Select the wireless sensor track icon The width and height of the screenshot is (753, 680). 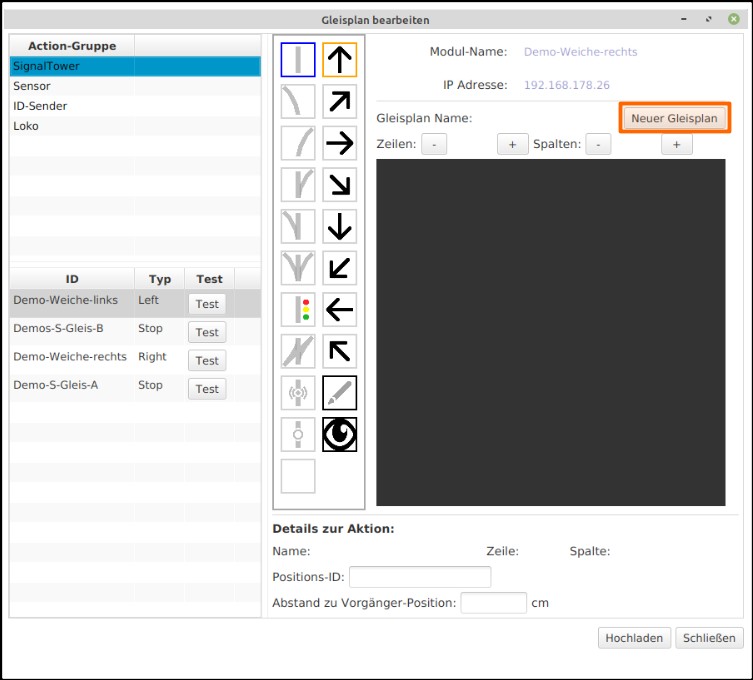point(298,393)
